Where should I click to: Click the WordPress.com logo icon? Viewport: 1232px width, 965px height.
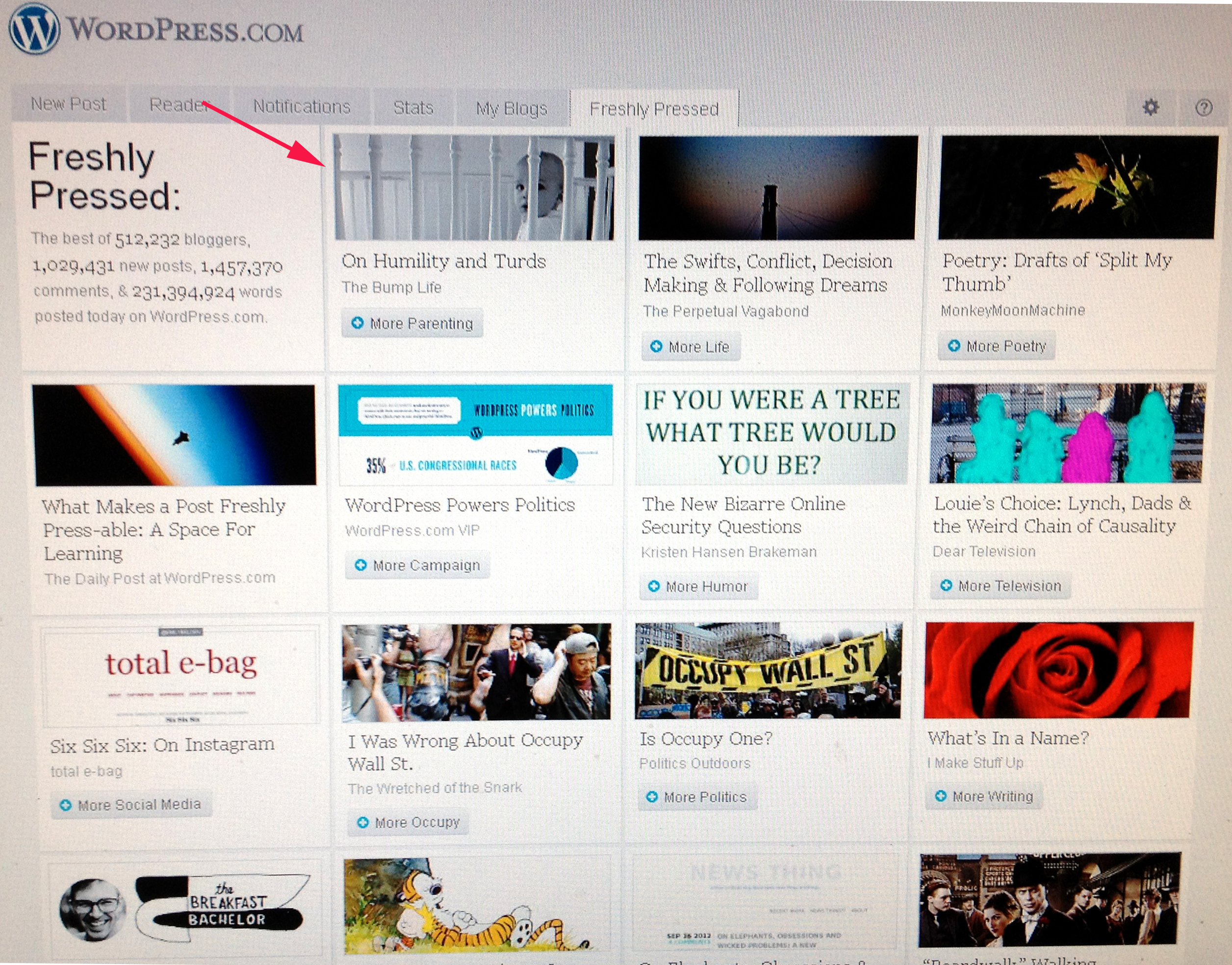(34, 29)
